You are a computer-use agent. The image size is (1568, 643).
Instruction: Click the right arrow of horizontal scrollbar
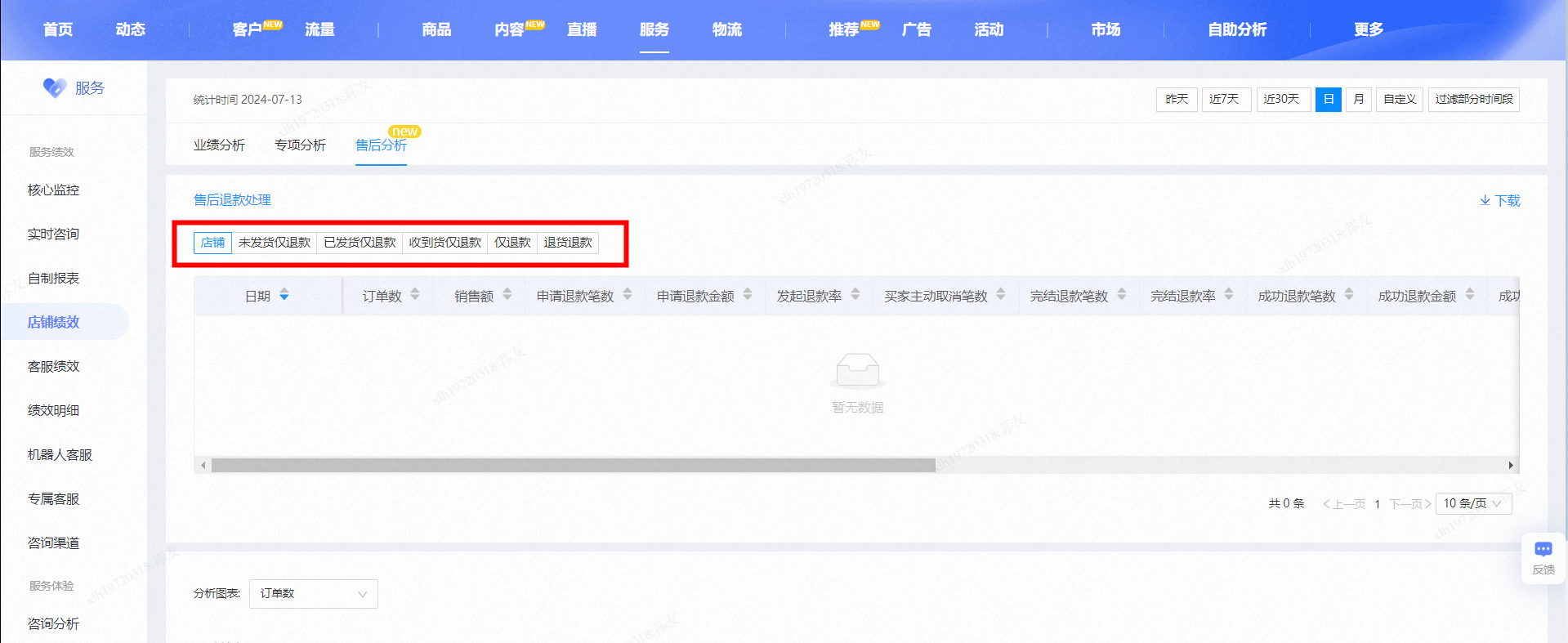(x=1511, y=465)
